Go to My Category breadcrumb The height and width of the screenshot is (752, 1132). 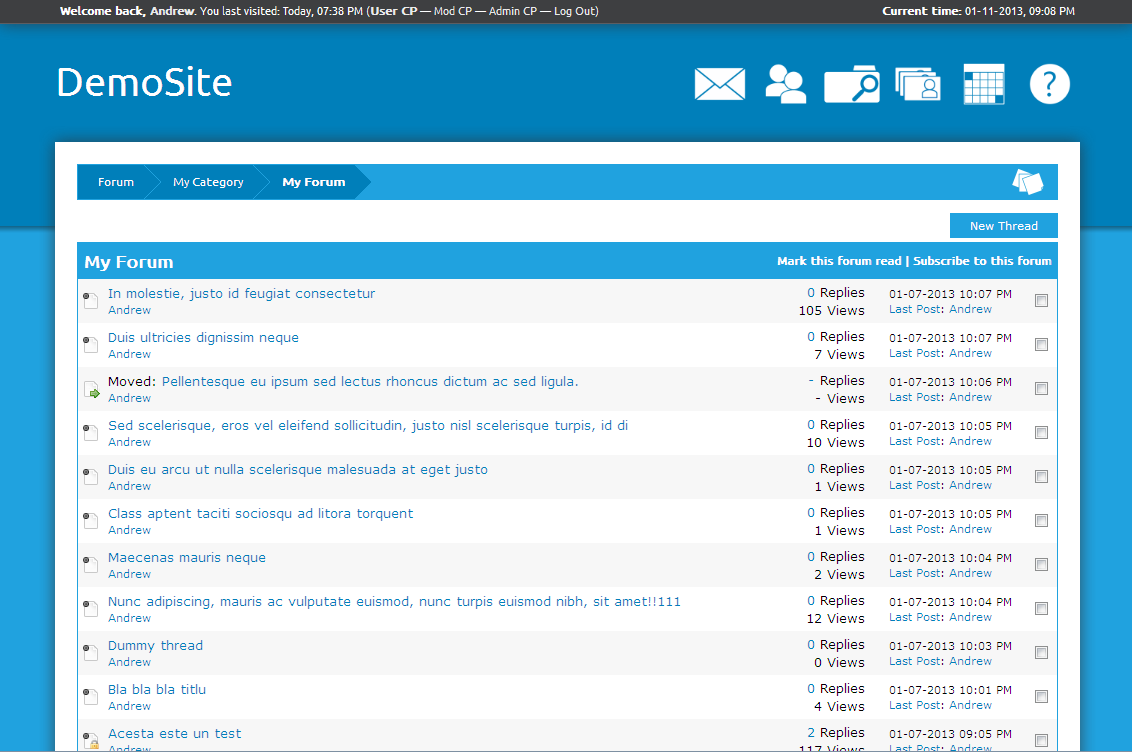click(208, 182)
